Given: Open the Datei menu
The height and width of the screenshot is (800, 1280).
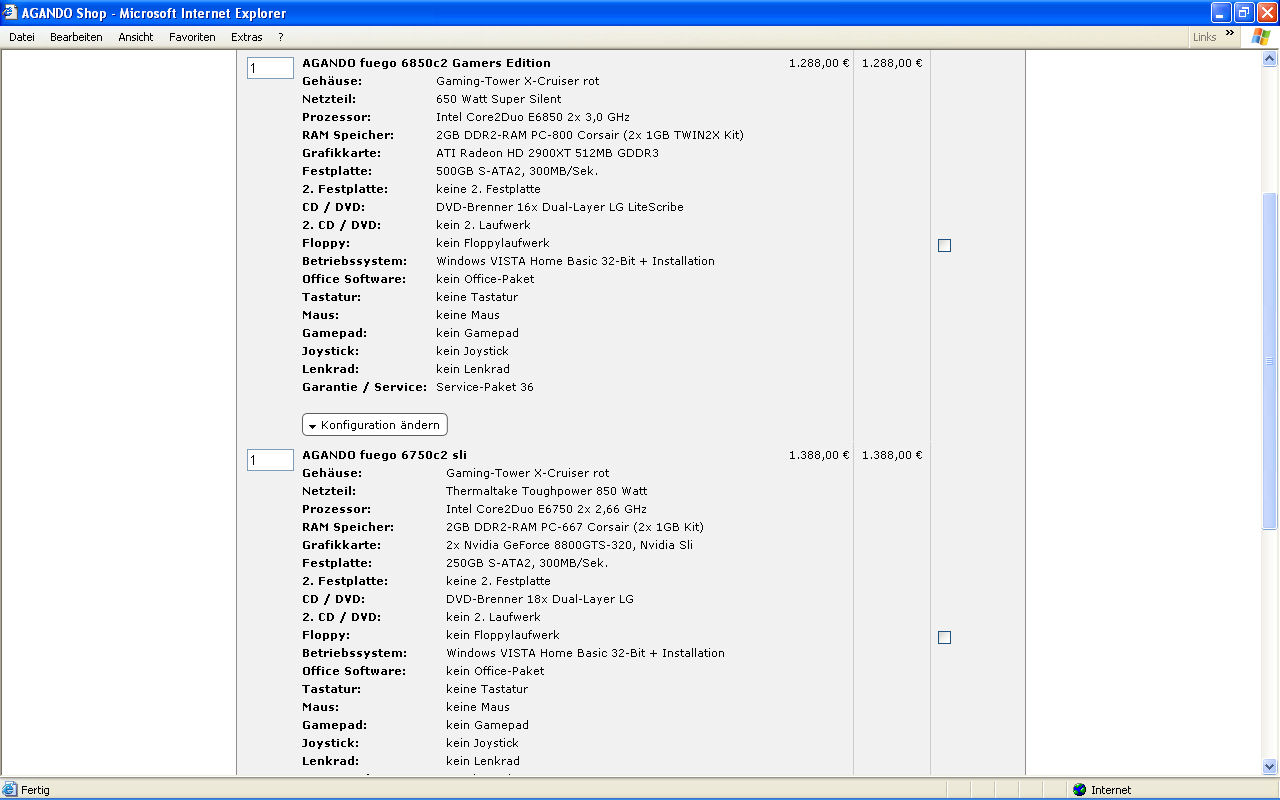Looking at the screenshot, I should [x=22, y=37].
